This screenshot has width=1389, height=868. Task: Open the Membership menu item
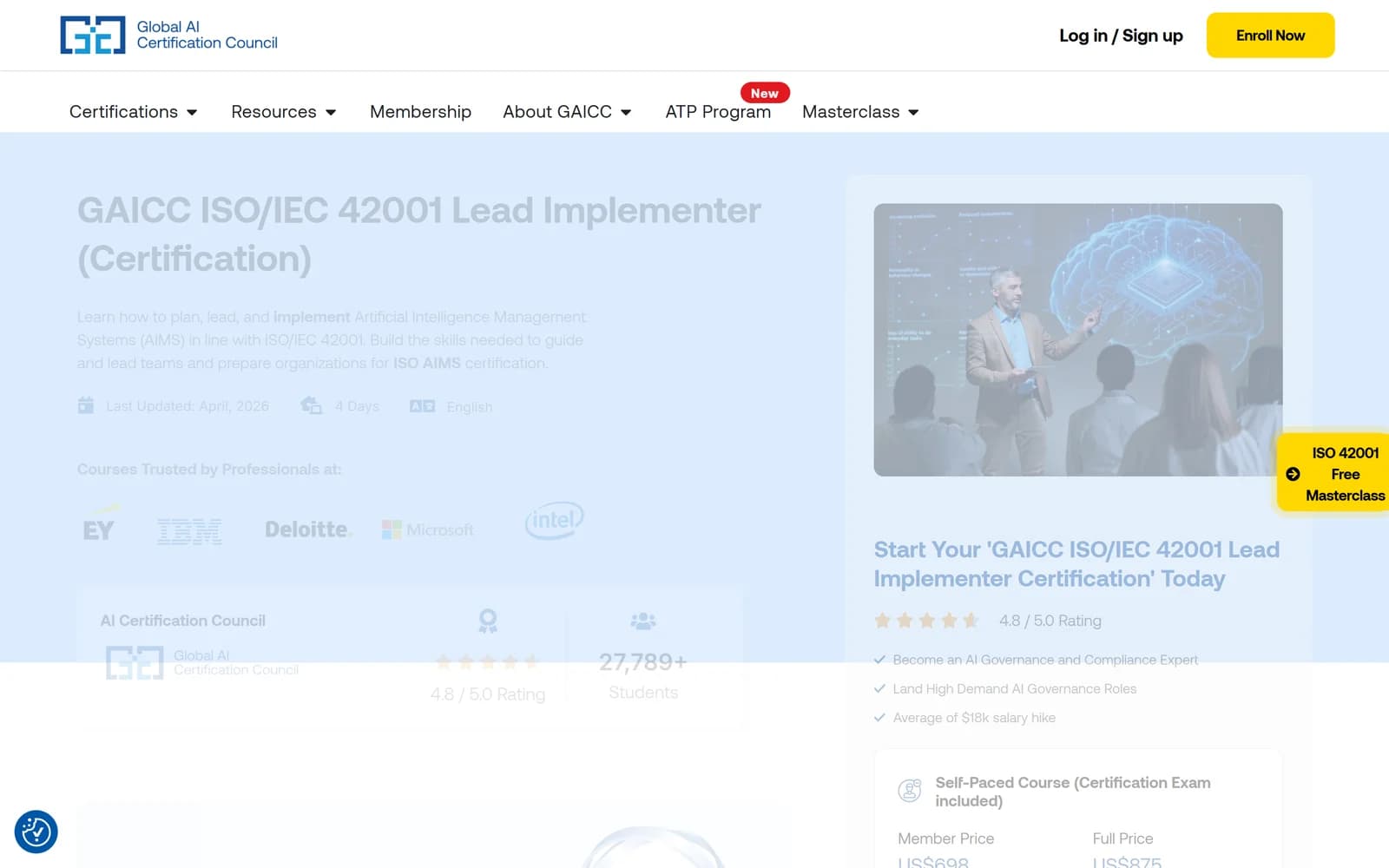click(x=420, y=112)
